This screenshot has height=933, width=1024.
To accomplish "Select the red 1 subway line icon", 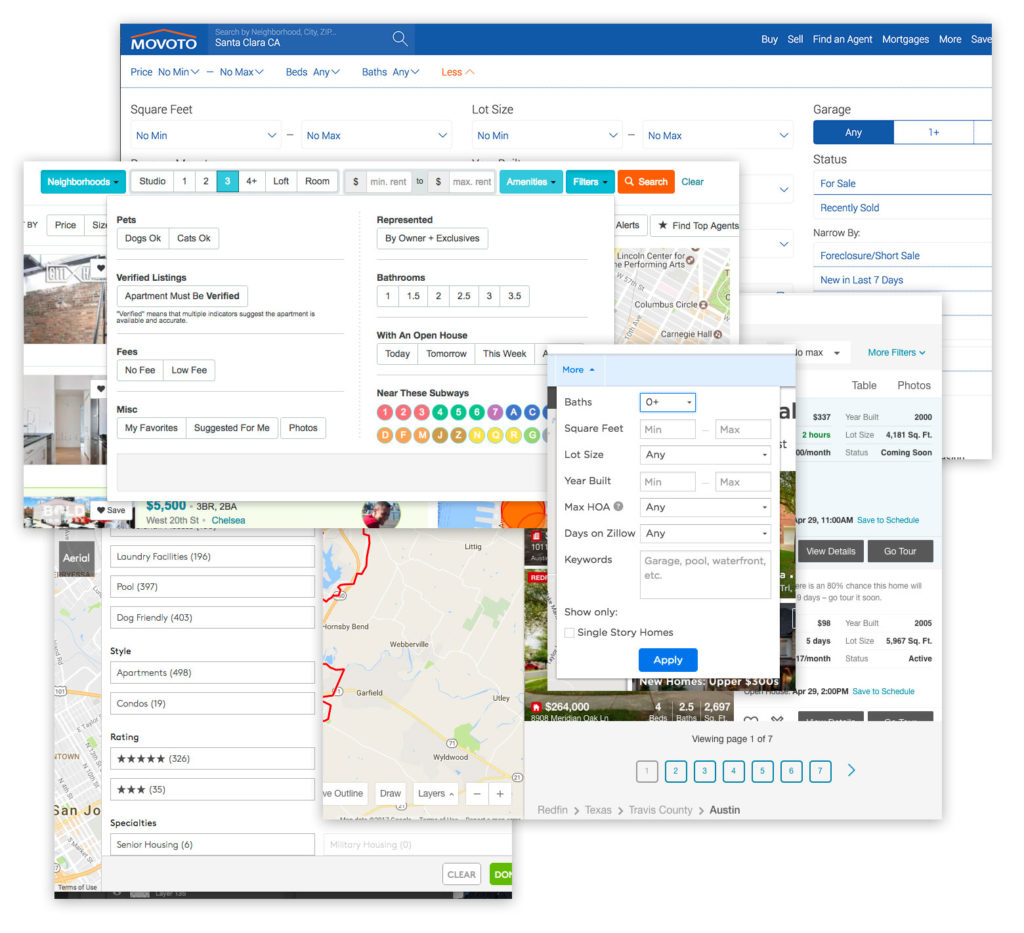I will coord(385,412).
